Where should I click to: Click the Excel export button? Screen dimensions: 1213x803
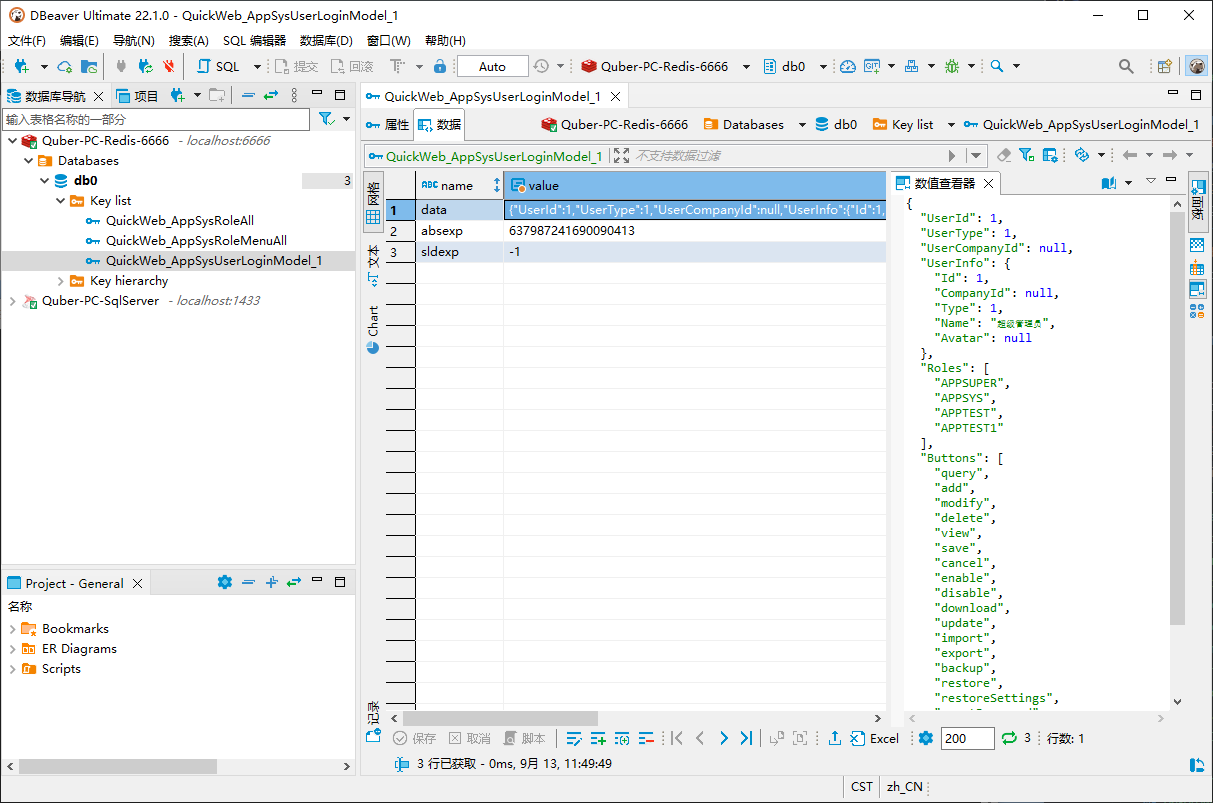(x=875, y=738)
